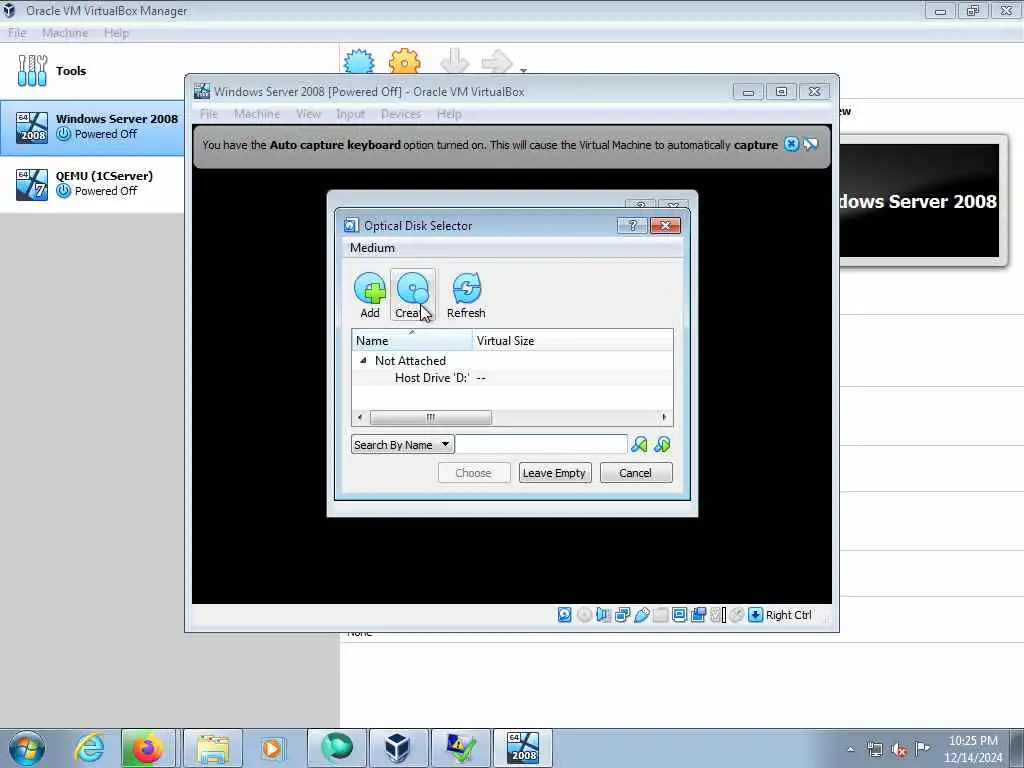Viewport: 1024px width, 768px height.
Task: Open Internet Explorer from the taskbar
Action: tap(89, 748)
